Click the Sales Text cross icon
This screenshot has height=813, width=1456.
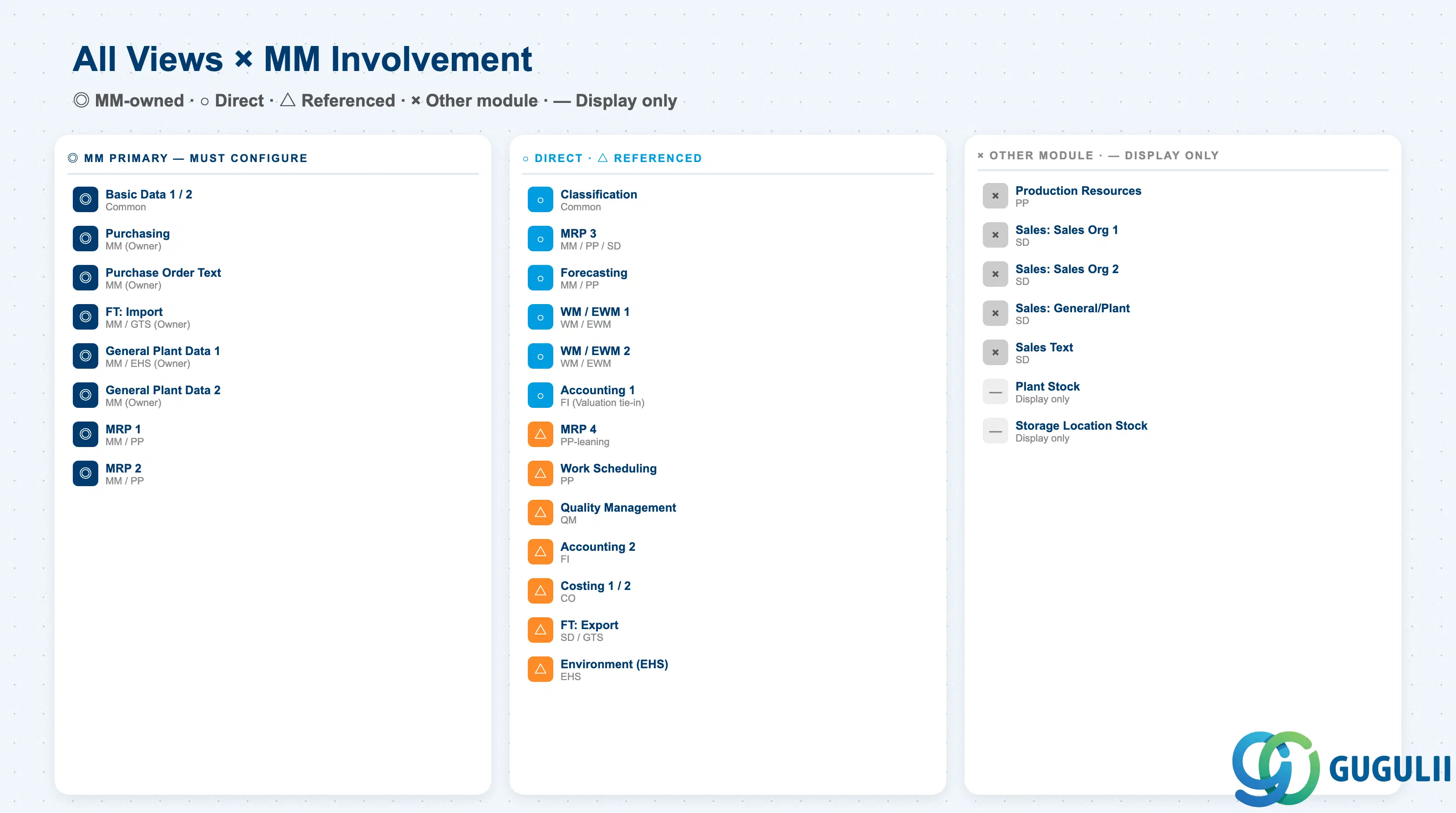point(996,353)
